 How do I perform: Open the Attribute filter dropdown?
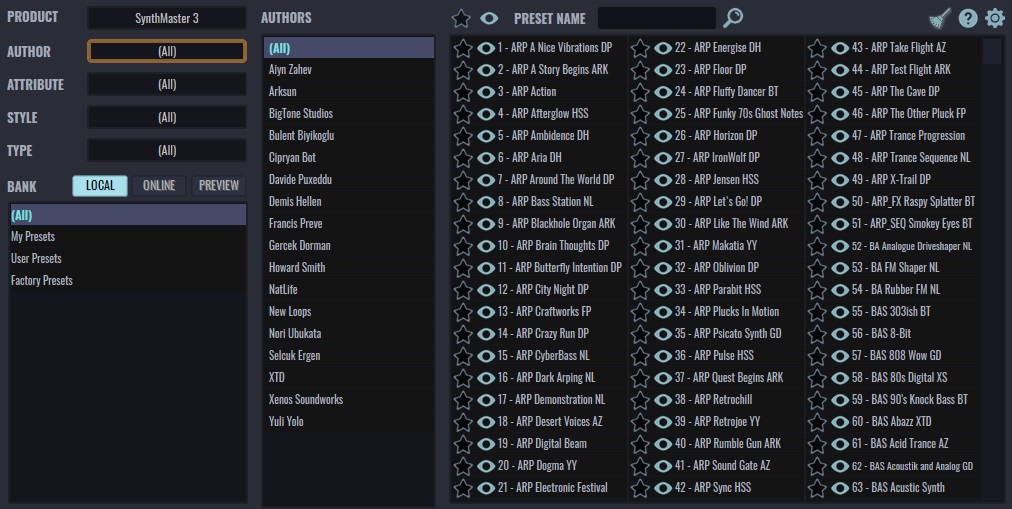pos(167,84)
